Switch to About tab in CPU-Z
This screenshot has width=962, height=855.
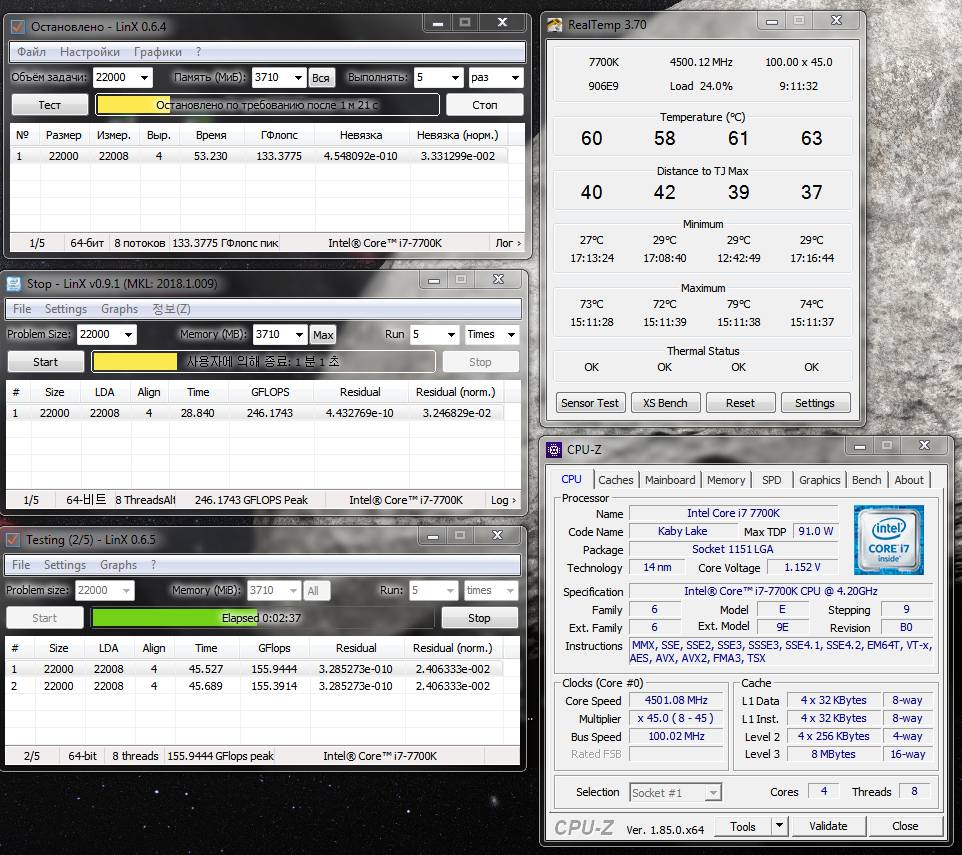(909, 480)
